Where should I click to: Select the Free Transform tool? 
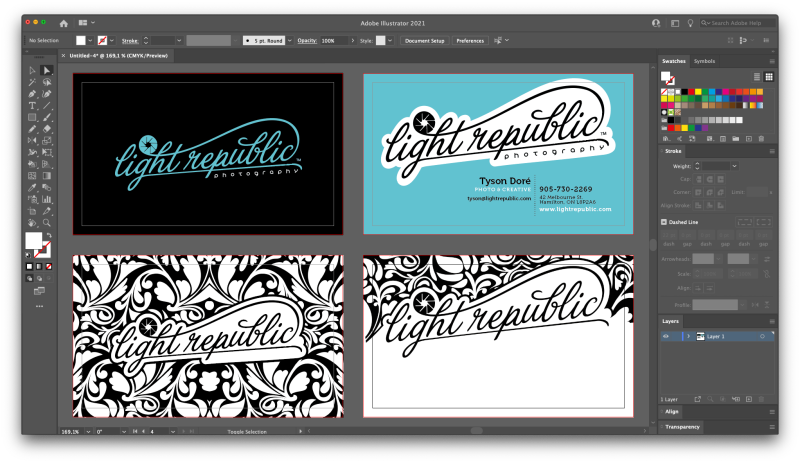(47, 152)
